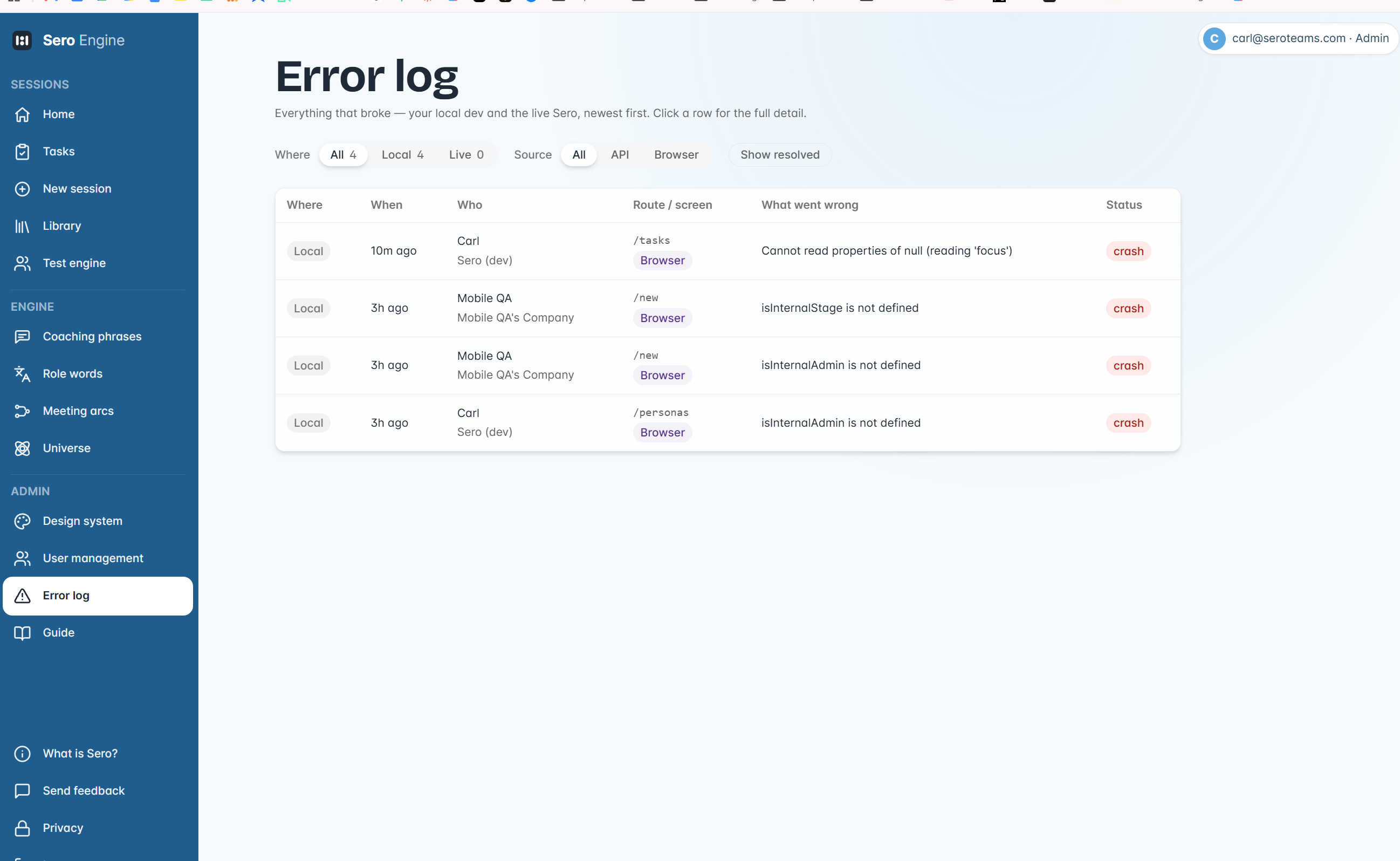Click the Send feedback speech bubble icon
1400x861 pixels.
22,791
